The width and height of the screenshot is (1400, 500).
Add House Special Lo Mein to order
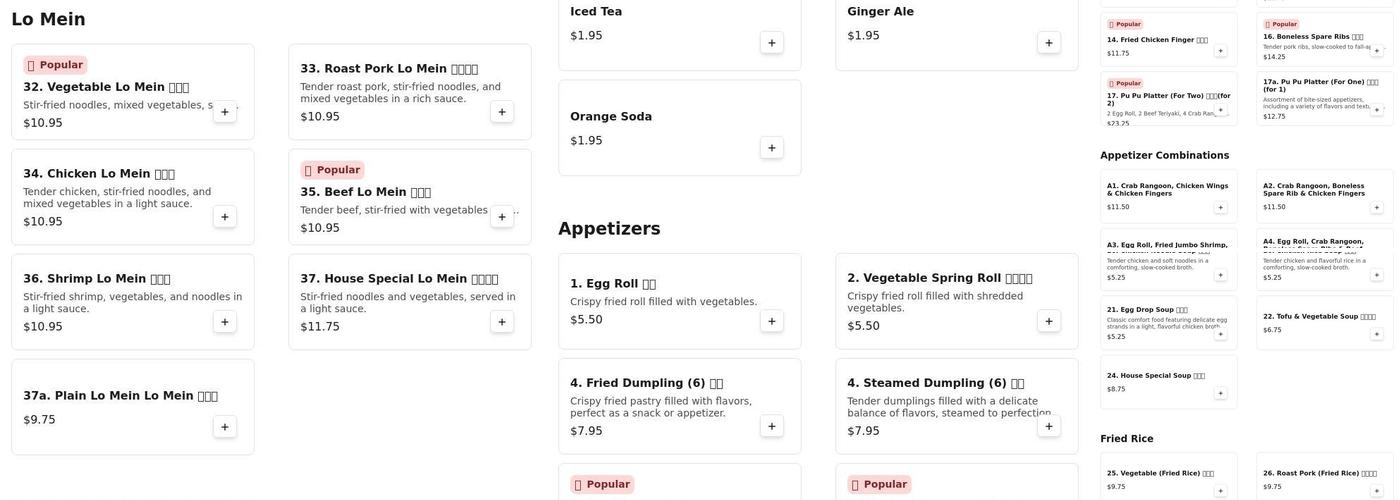click(502, 322)
